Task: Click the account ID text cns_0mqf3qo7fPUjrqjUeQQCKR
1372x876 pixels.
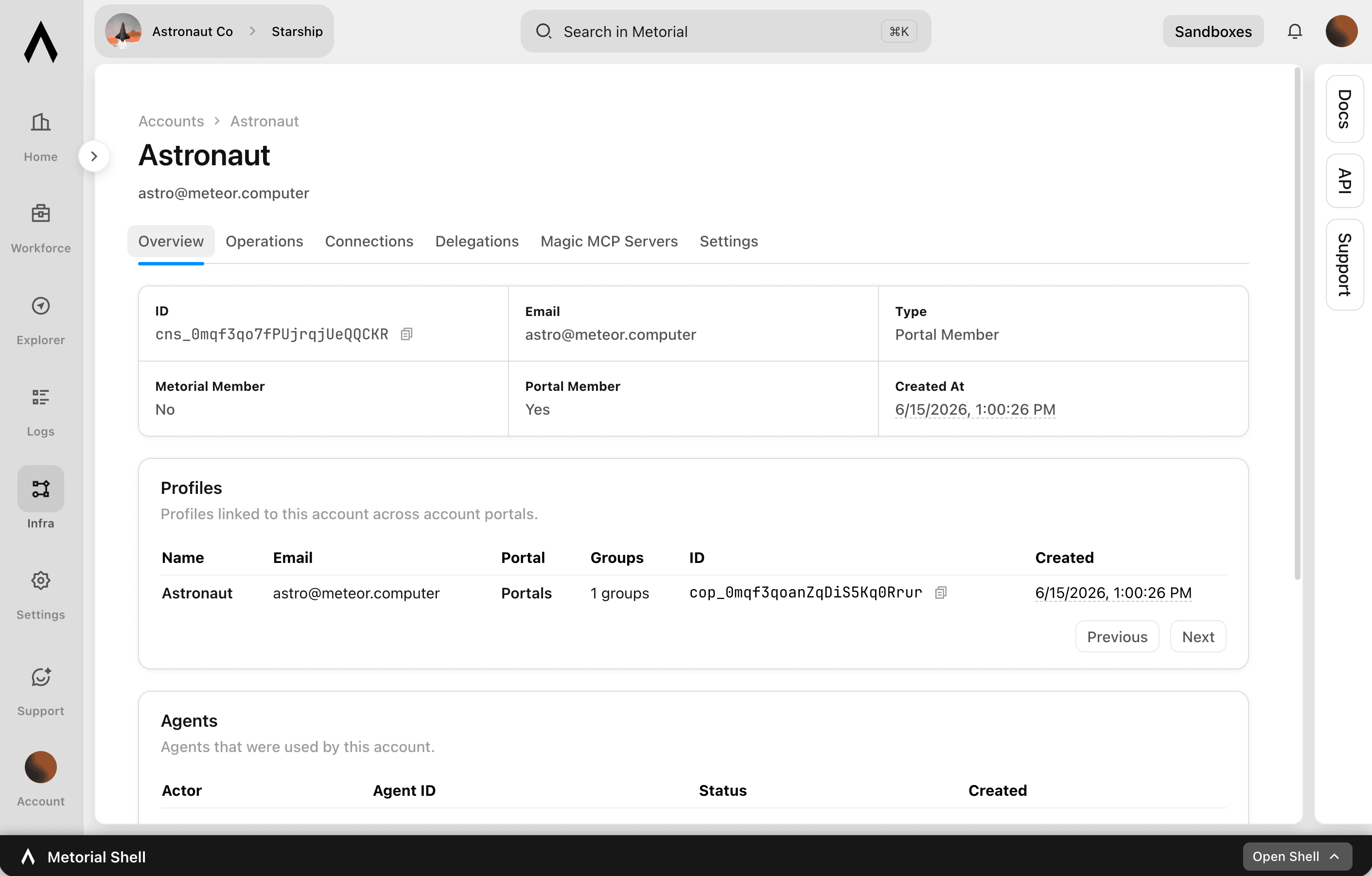Action: point(272,334)
